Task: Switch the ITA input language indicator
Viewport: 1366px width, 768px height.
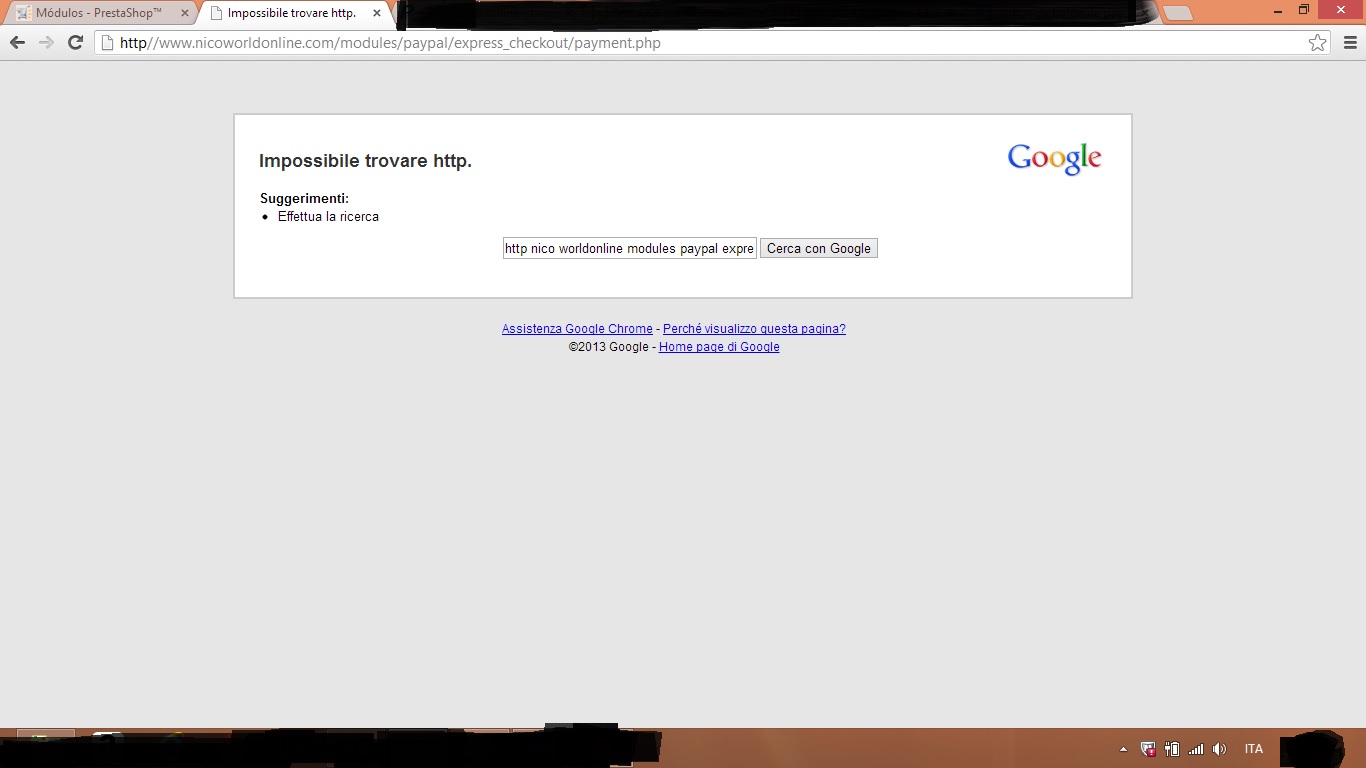Action: tap(1254, 749)
